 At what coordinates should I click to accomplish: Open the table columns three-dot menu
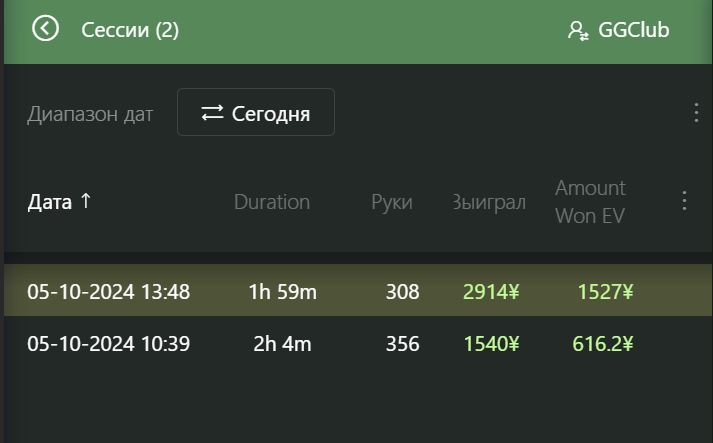coord(684,201)
